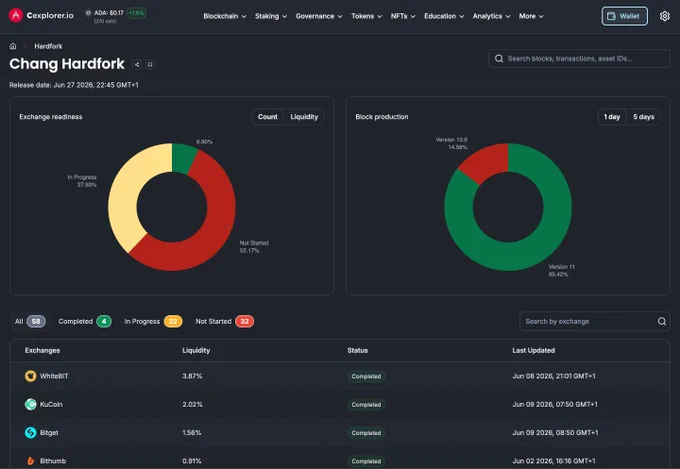This screenshot has height=469, width=680.
Task: Click the Jun 08 2026, 21:01 timestamp
Action: point(554,376)
